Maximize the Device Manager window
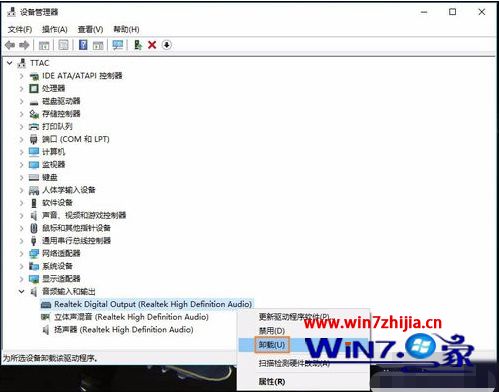 pos(453,12)
